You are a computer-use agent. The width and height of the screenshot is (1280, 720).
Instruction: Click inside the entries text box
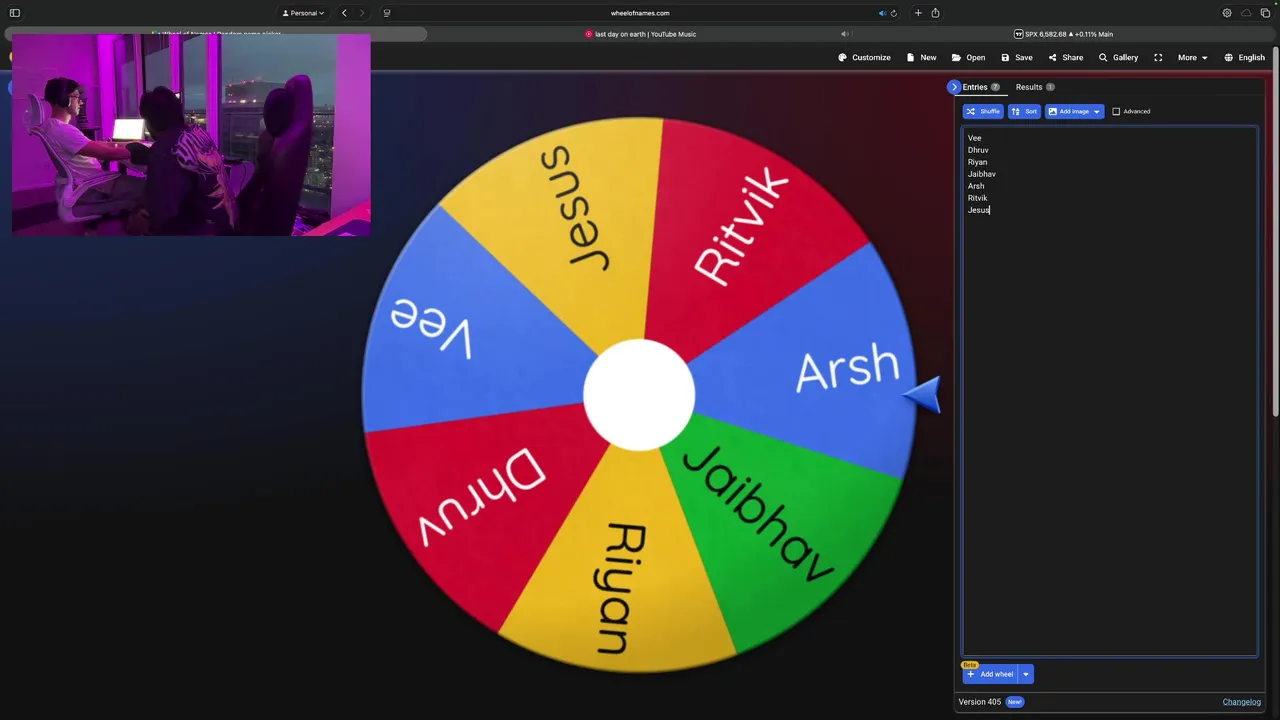pyautogui.click(x=1110, y=391)
